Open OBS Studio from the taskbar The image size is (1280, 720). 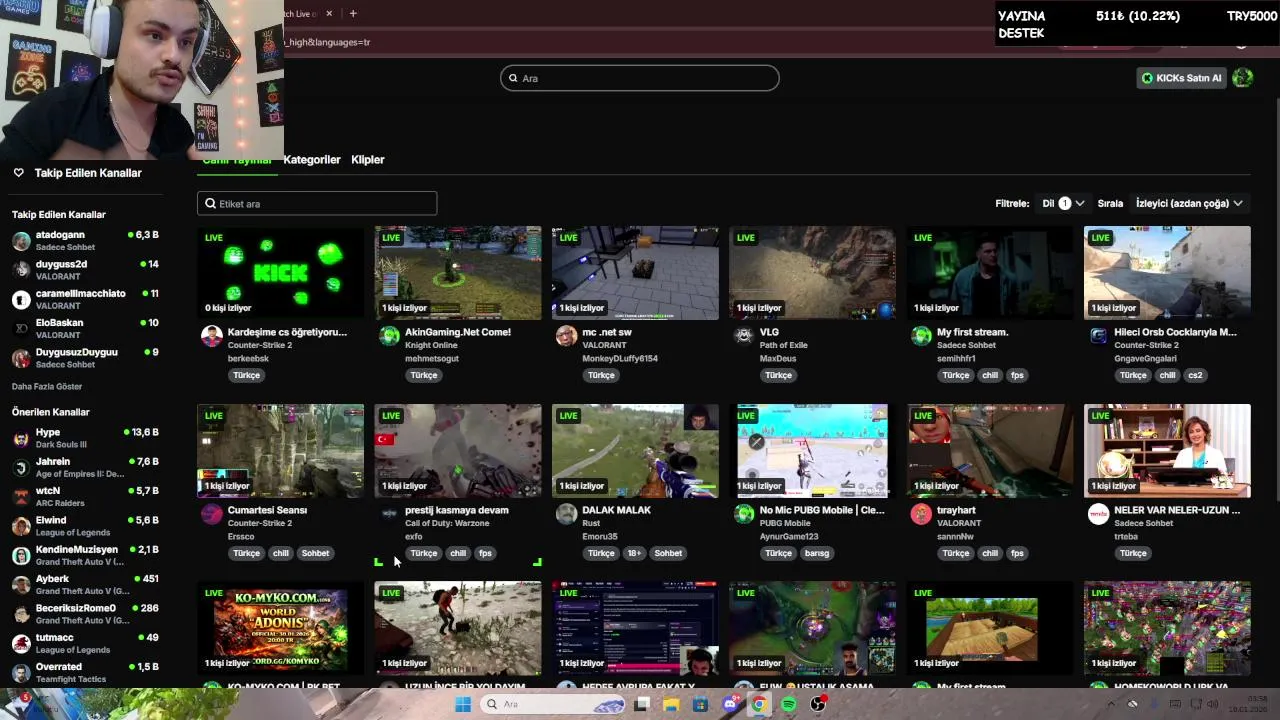(818, 704)
